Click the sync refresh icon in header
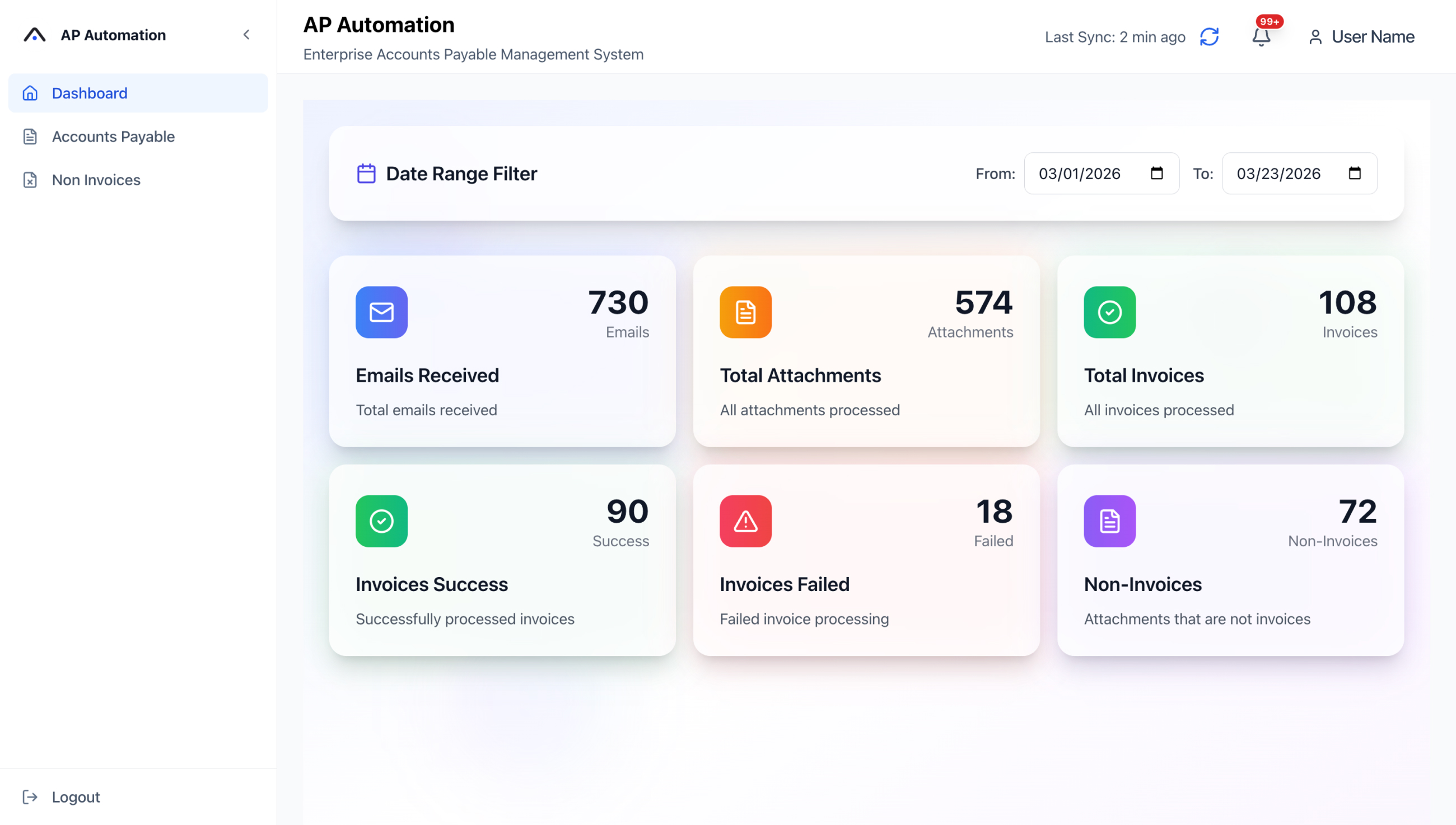The width and height of the screenshot is (1456, 825). (x=1210, y=36)
